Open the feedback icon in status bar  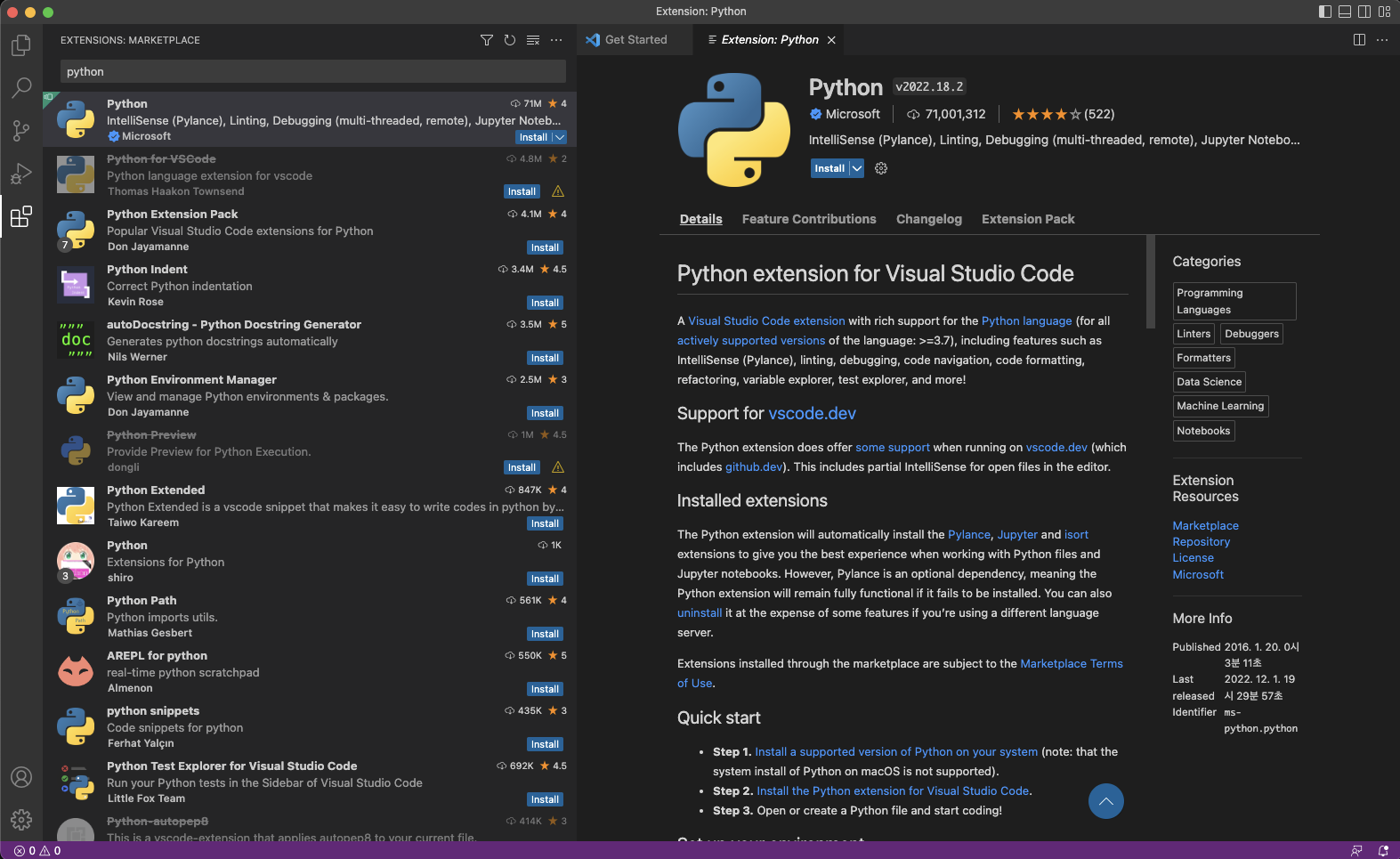pyautogui.click(x=1356, y=851)
